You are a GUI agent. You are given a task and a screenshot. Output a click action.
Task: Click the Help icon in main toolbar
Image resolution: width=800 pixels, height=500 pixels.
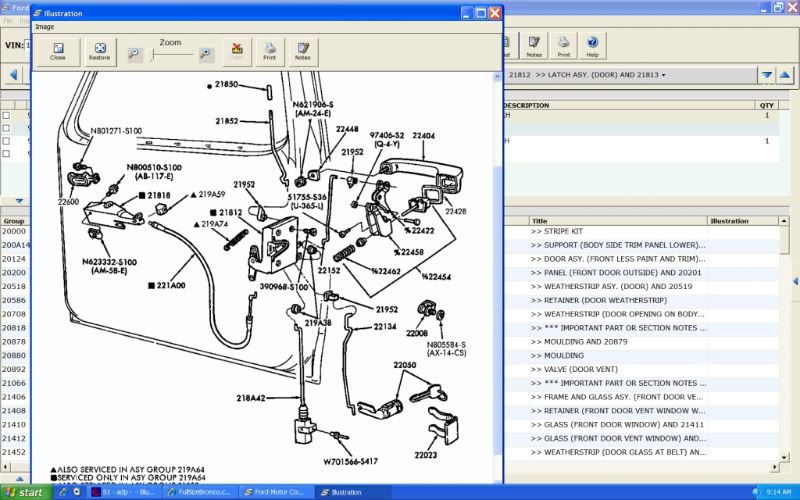pyautogui.click(x=592, y=45)
